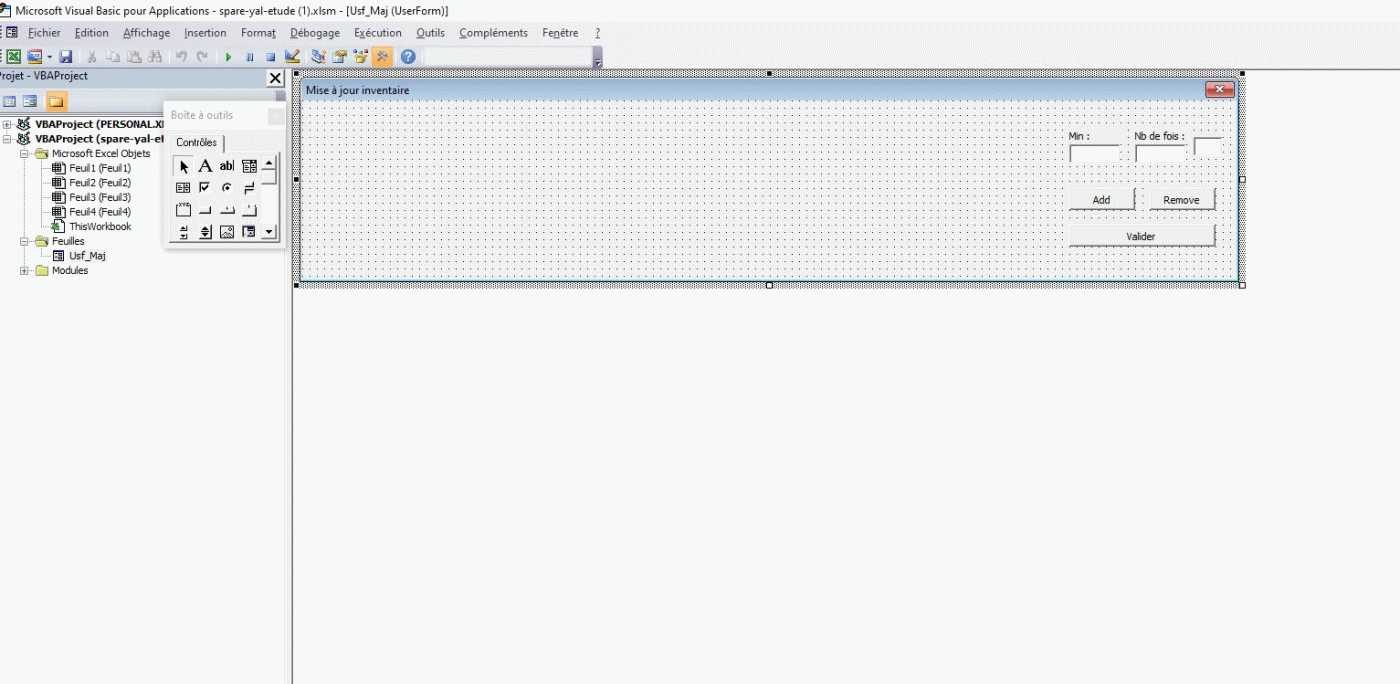Expand VBAProject (PERSONAL.XLSB) node
1400x684 pixels.
click(x=7, y=124)
